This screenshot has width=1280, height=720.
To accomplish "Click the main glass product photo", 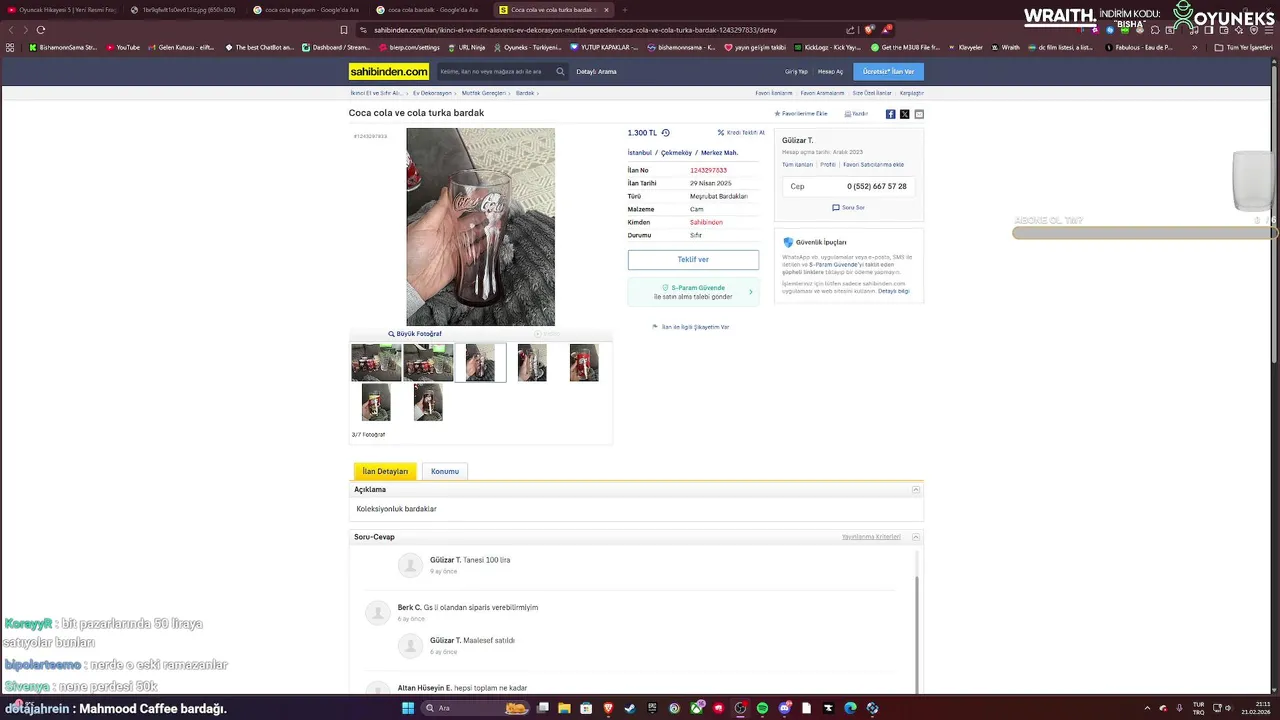I will [x=480, y=227].
